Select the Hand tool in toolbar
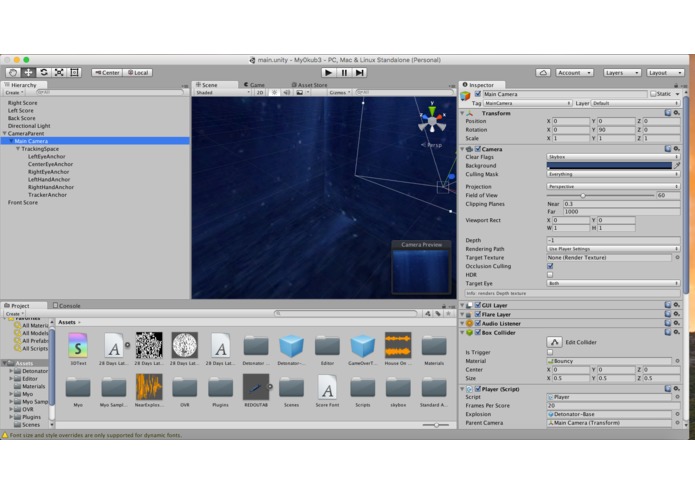This screenshot has width=695, height=494. [x=13, y=72]
